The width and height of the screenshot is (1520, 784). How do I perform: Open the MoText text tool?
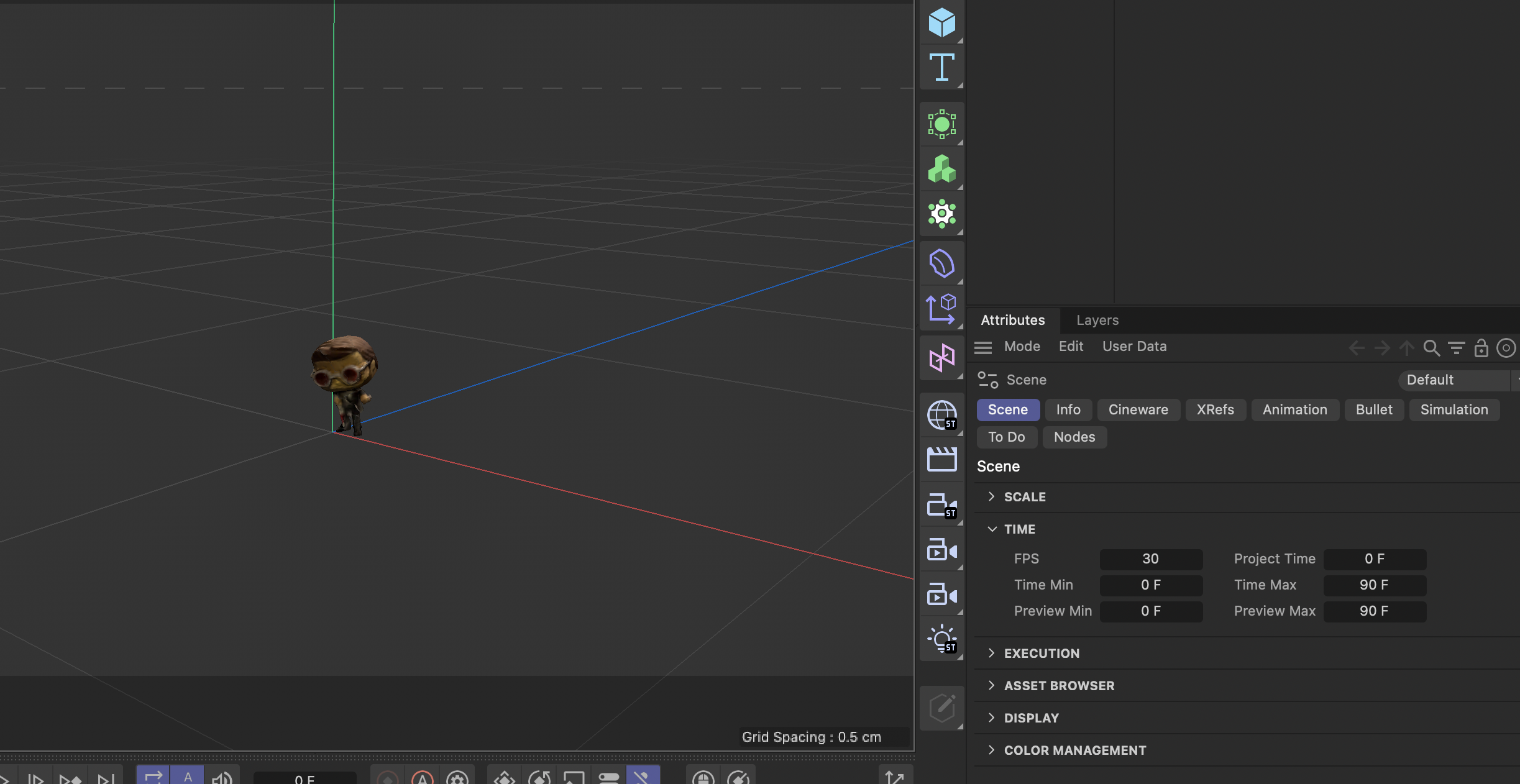[941, 68]
